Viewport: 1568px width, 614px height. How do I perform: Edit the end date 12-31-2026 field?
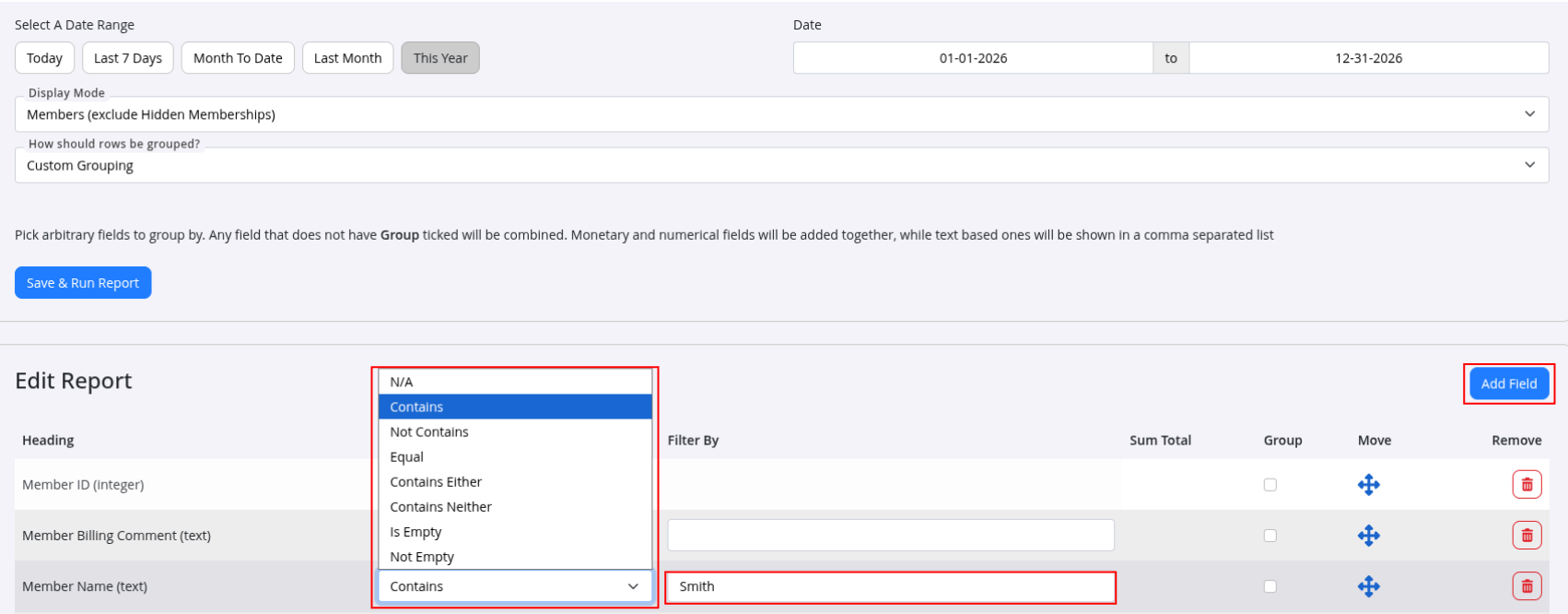coord(1368,58)
